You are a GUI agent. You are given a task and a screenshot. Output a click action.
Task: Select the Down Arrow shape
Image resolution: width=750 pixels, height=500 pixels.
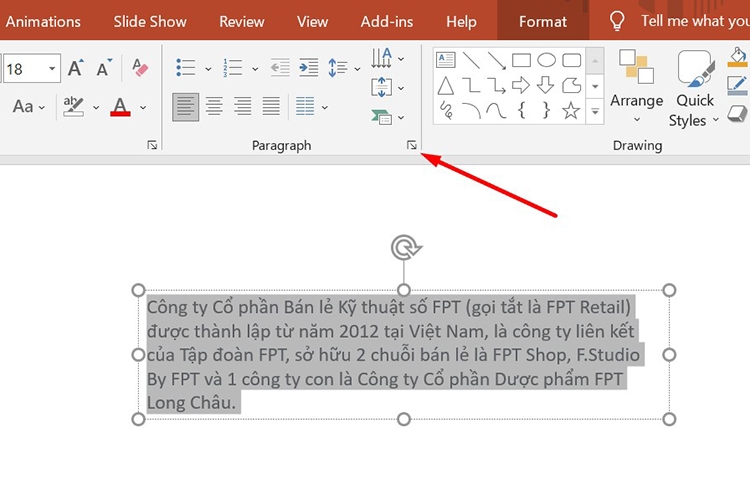point(546,86)
